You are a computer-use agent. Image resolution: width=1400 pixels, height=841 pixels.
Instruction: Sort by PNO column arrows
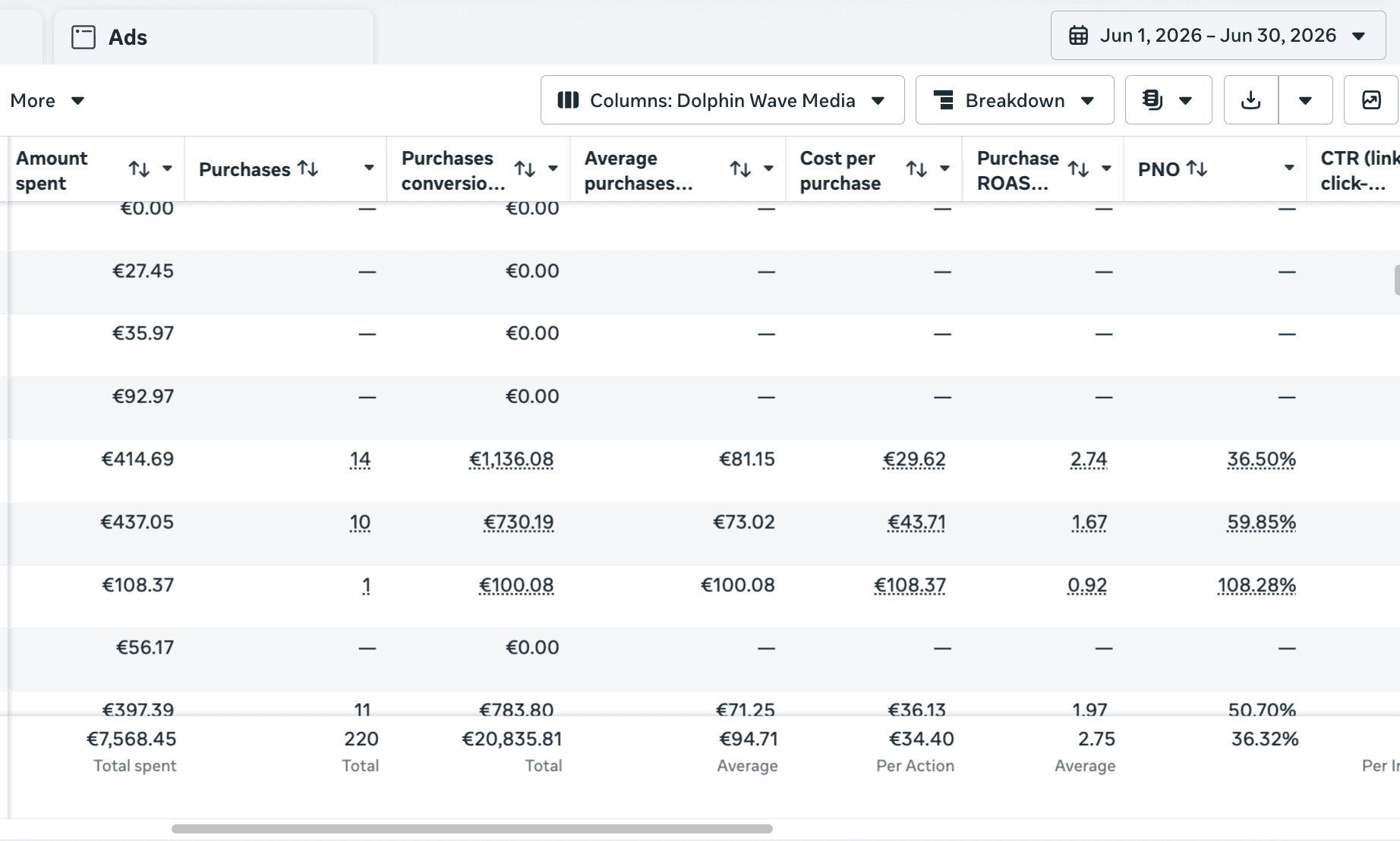tap(1197, 169)
